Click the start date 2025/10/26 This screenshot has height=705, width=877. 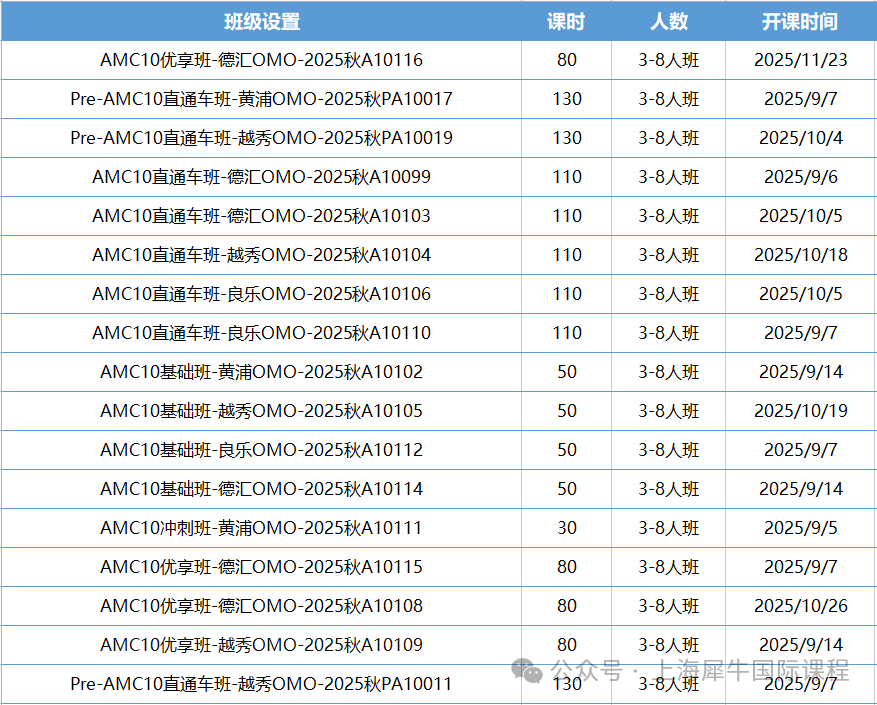click(800, 606)
